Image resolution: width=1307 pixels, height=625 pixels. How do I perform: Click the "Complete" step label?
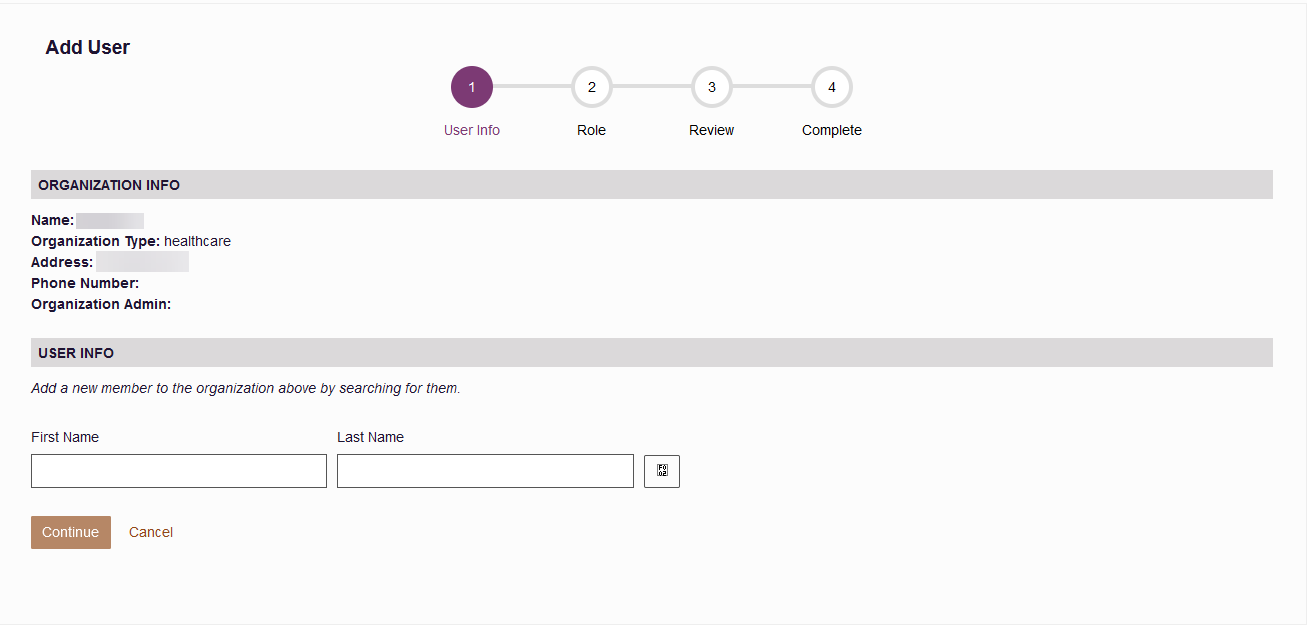832,130
